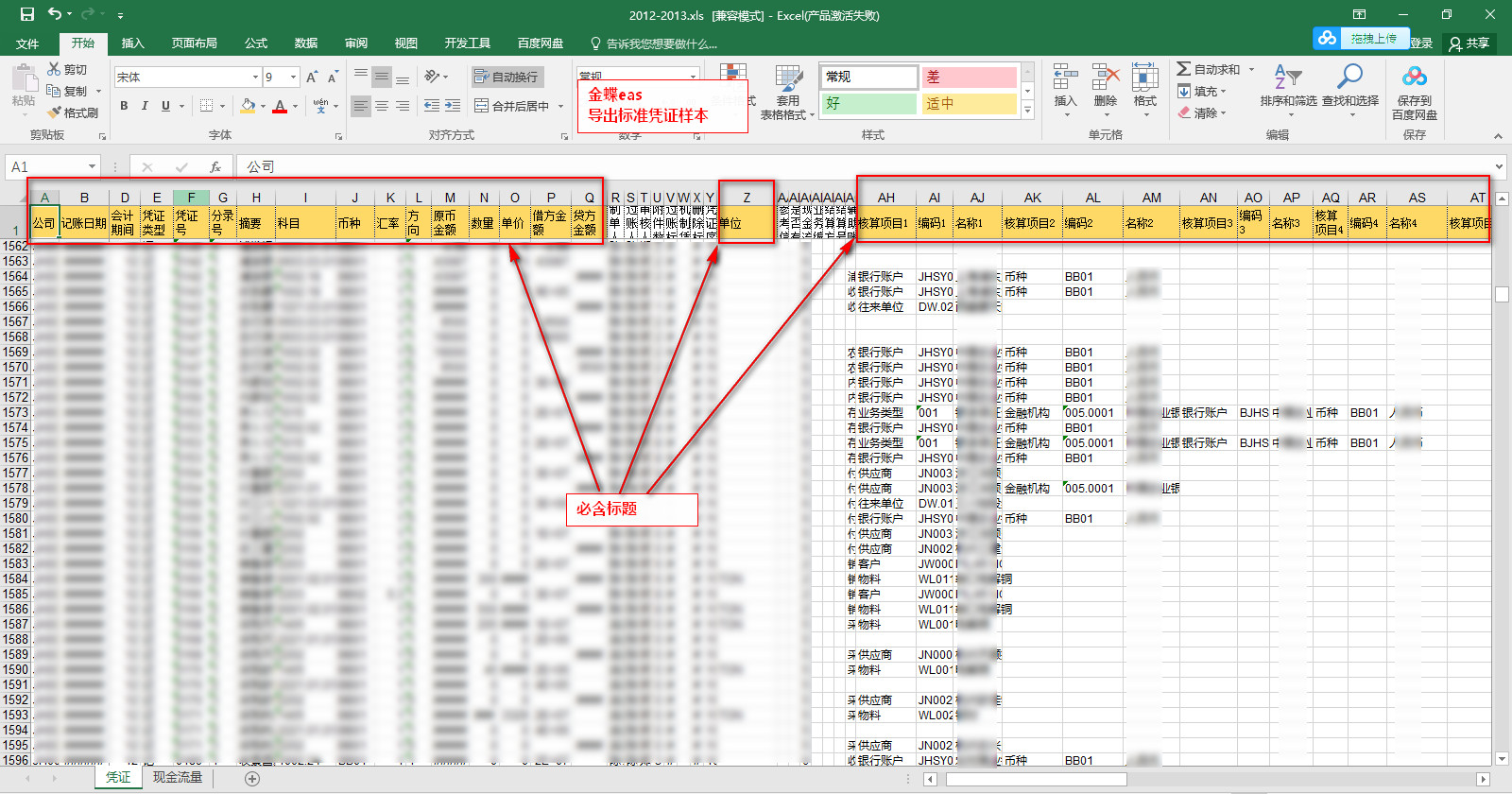1512x794 pixels.
Task: Click the increase font size icon
Action: click(311, 78)
